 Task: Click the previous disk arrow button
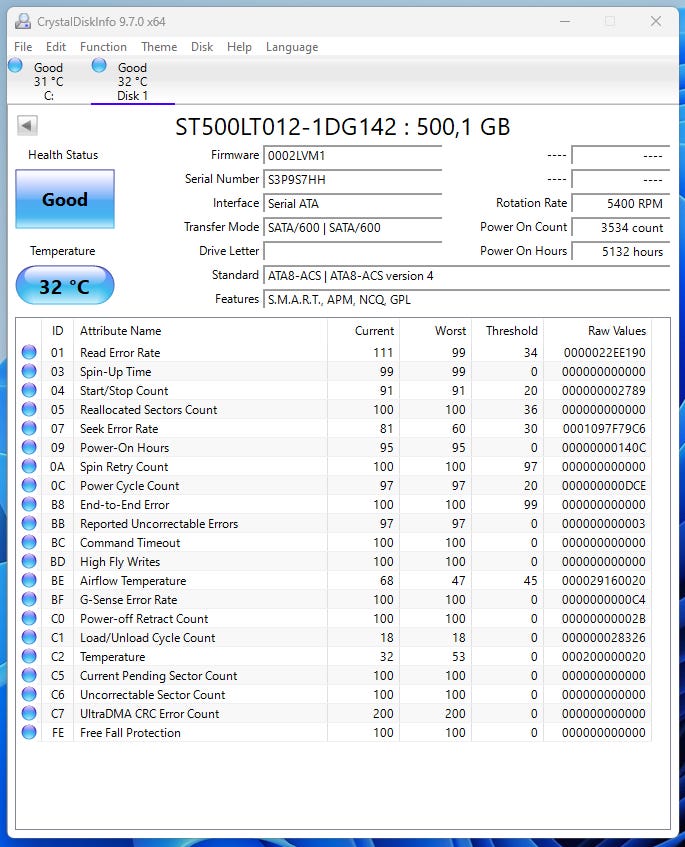pyautogui.click(x=28, y=125)
